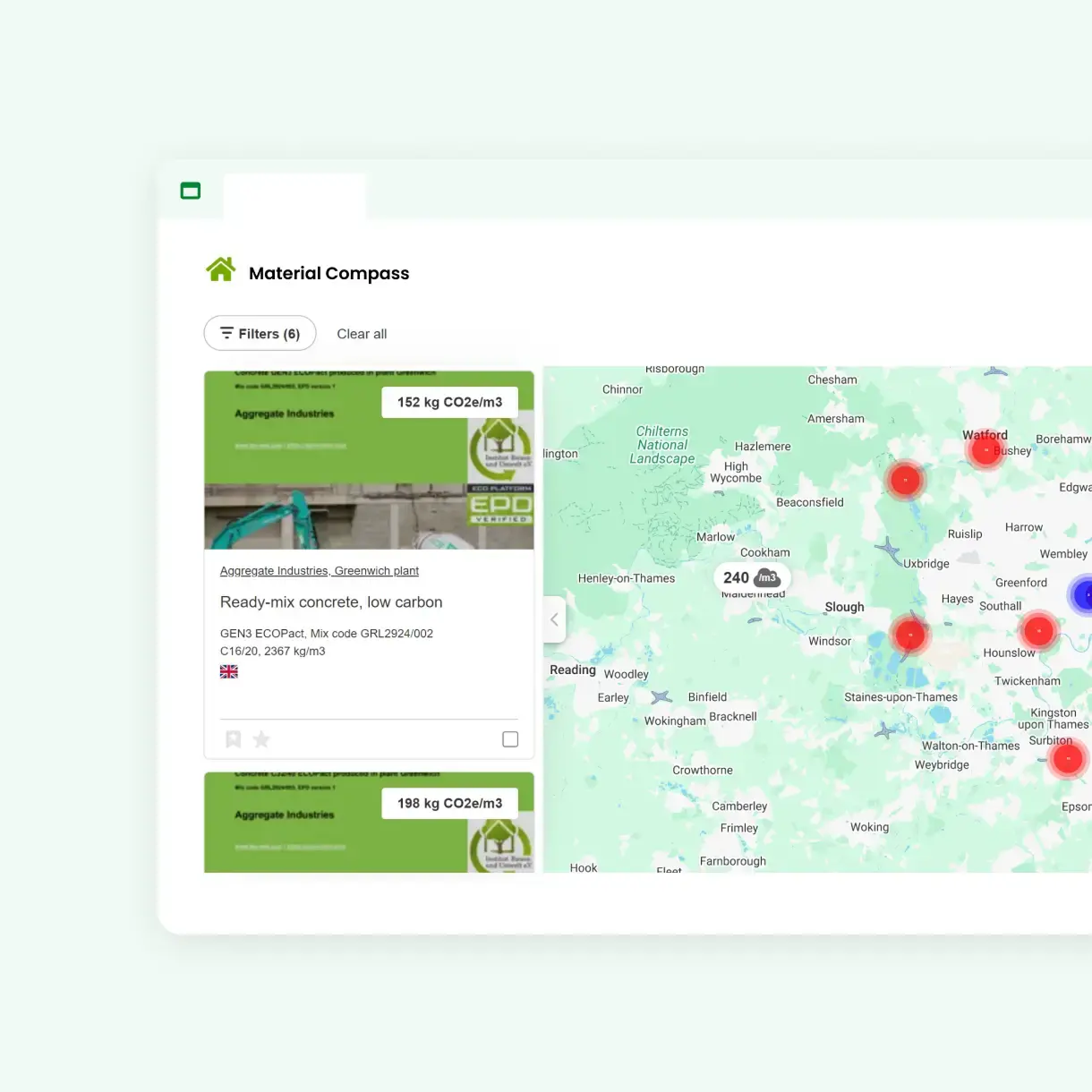Screen dimensions: 1092x1092
Task: Click the Woking label on map
Action: pos(869,827)
